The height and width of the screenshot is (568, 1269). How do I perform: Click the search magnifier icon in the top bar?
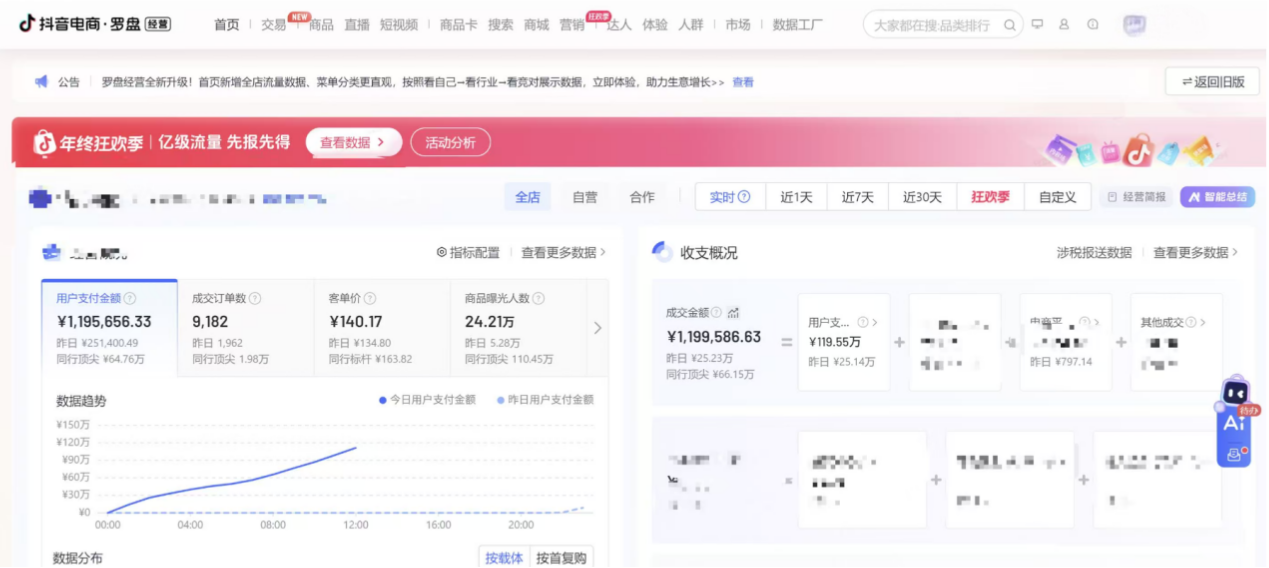(1010, 25)
